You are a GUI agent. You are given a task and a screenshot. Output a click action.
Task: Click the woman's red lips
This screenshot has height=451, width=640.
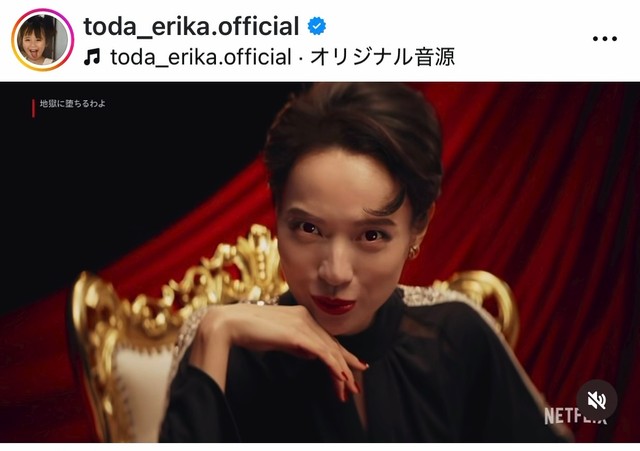pos(333,304)
